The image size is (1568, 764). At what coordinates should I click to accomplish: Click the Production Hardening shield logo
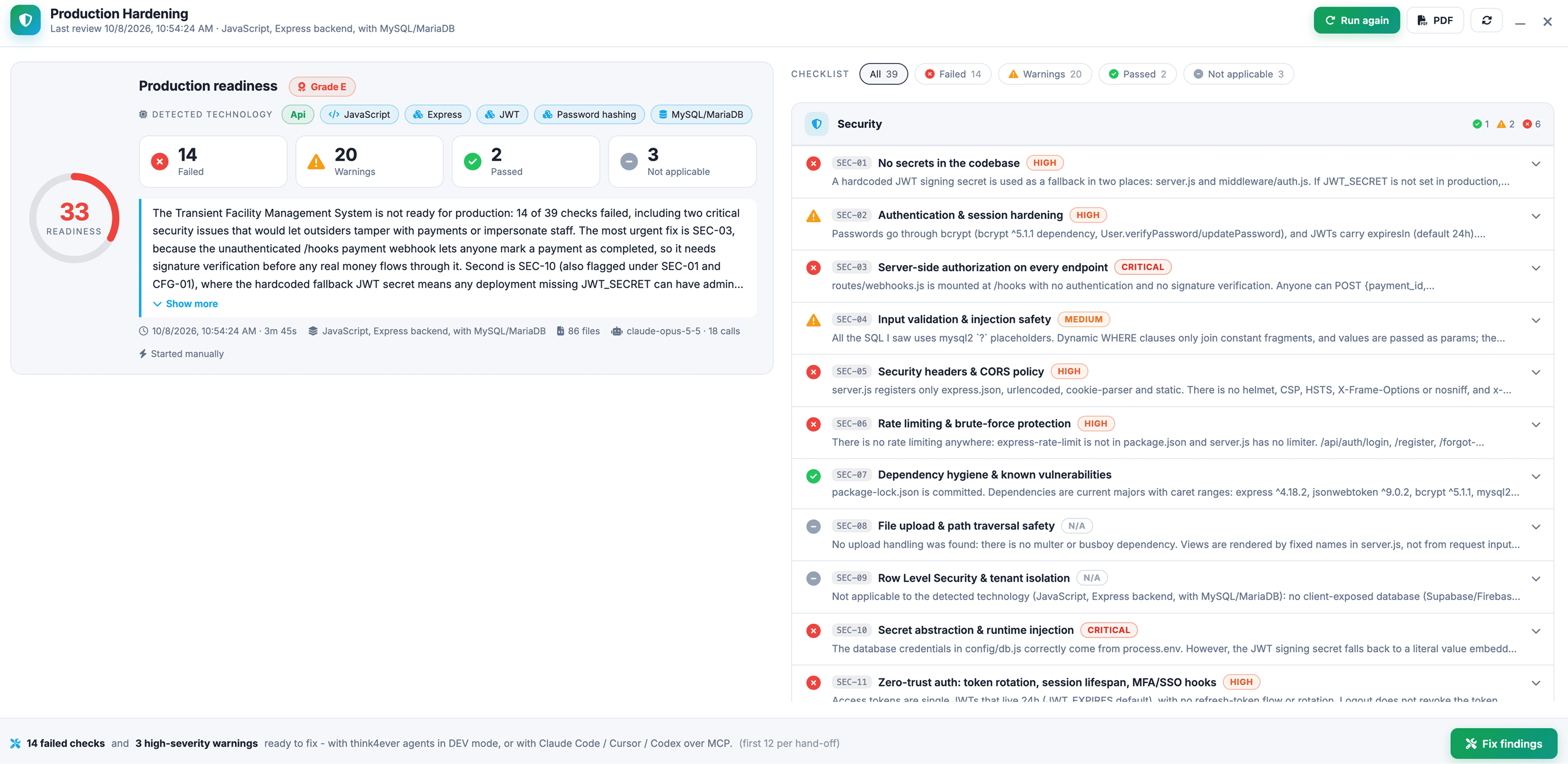(26, 20)
